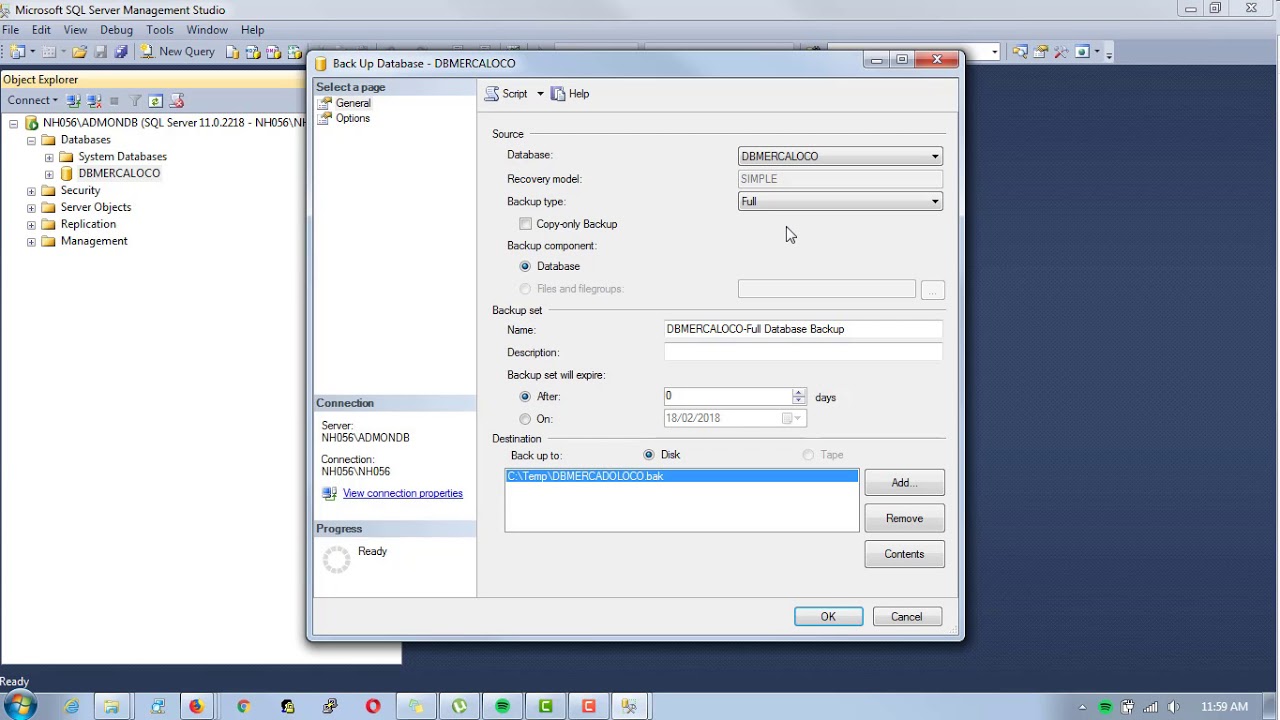Click the backup set Name field
1280x720 pixels.
[803, 329]
